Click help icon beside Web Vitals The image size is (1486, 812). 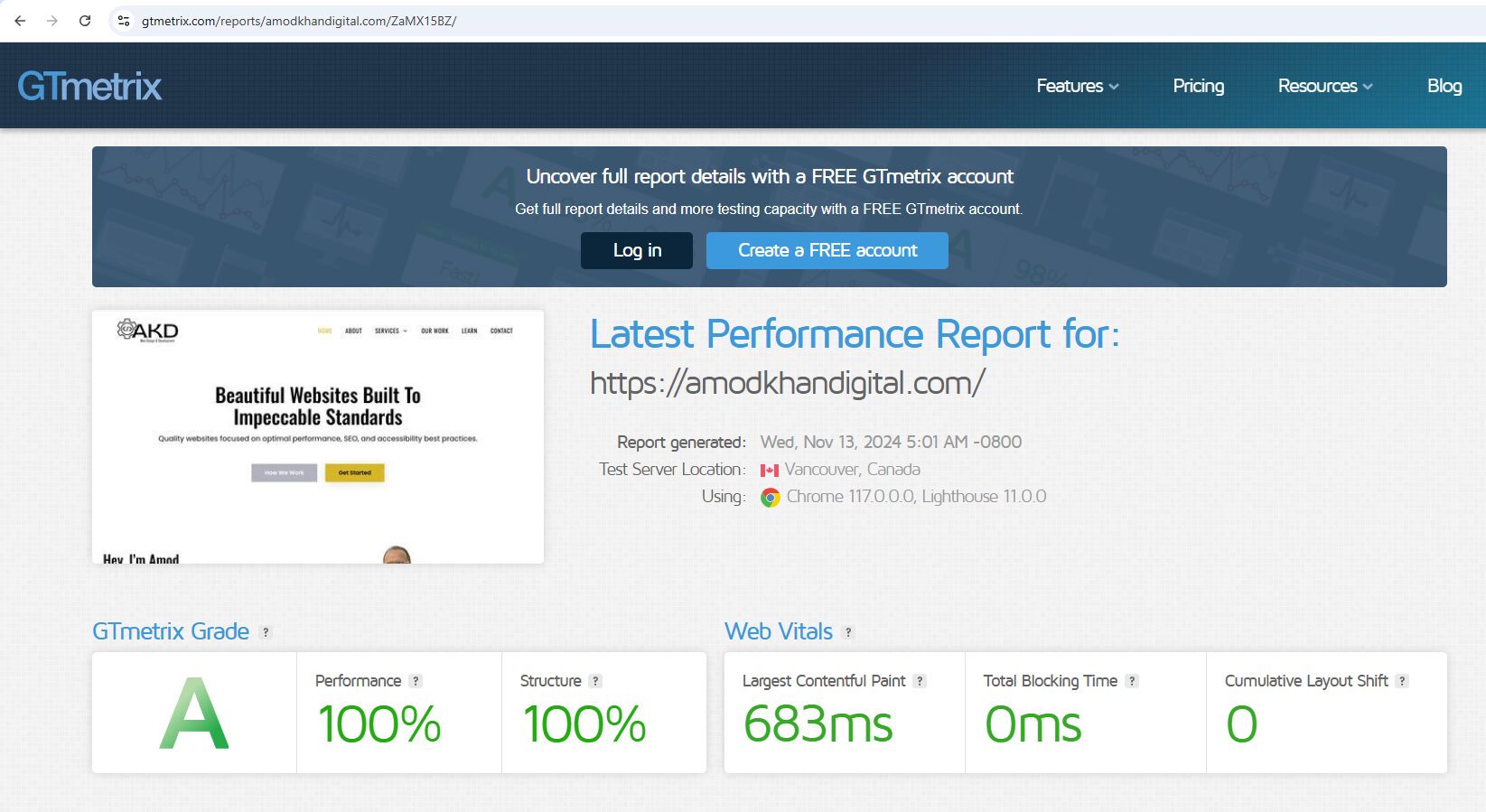point(847,632)
